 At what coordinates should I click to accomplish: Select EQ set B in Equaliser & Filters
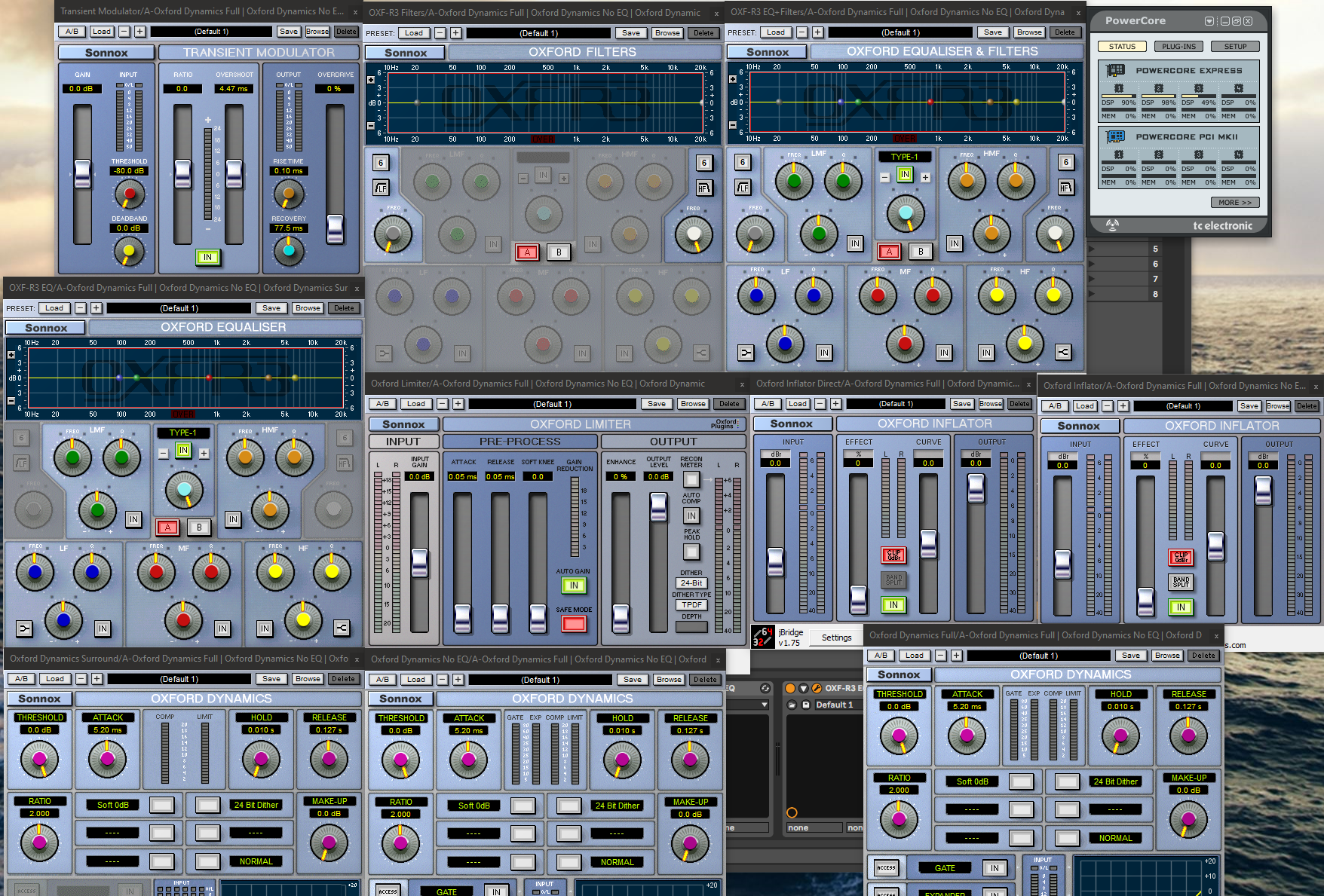coord(921,252)
